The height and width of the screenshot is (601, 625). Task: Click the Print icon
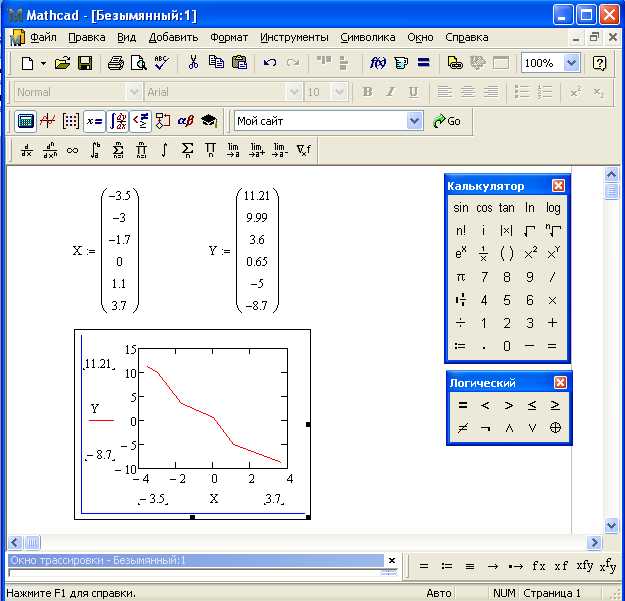[115, 63]
